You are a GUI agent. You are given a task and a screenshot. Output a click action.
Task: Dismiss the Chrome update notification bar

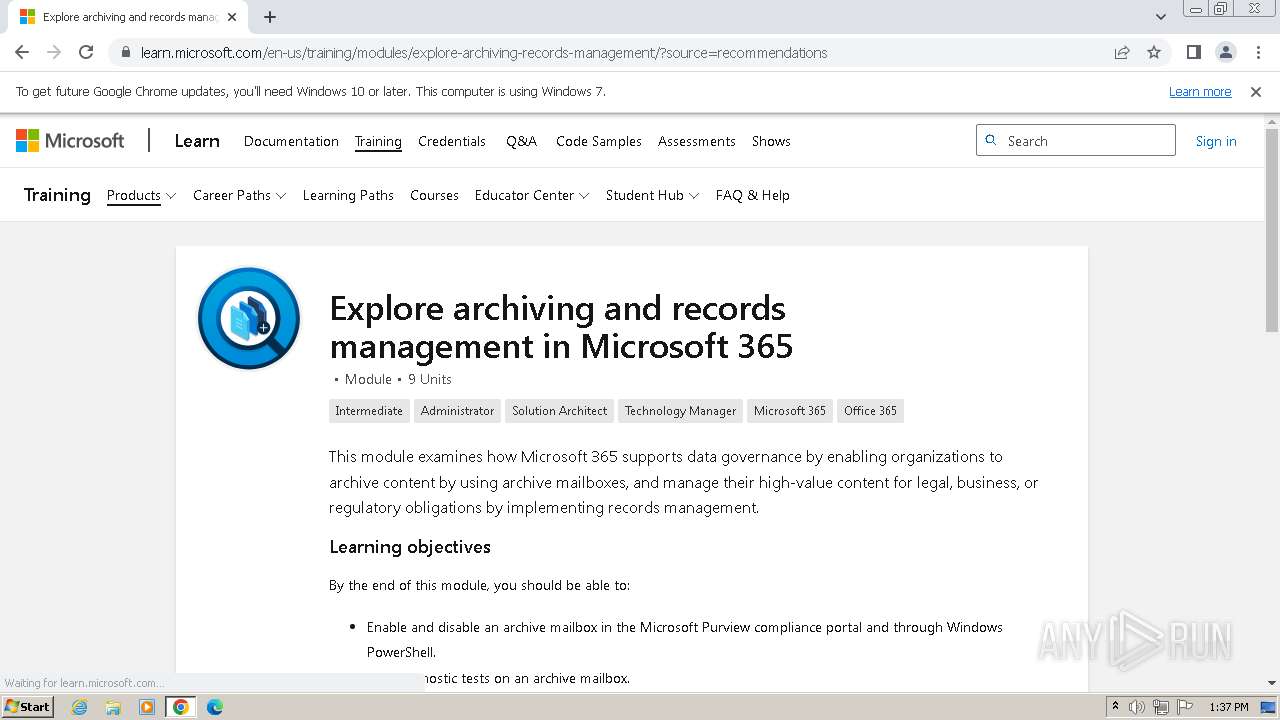[x=1256, y=91]
